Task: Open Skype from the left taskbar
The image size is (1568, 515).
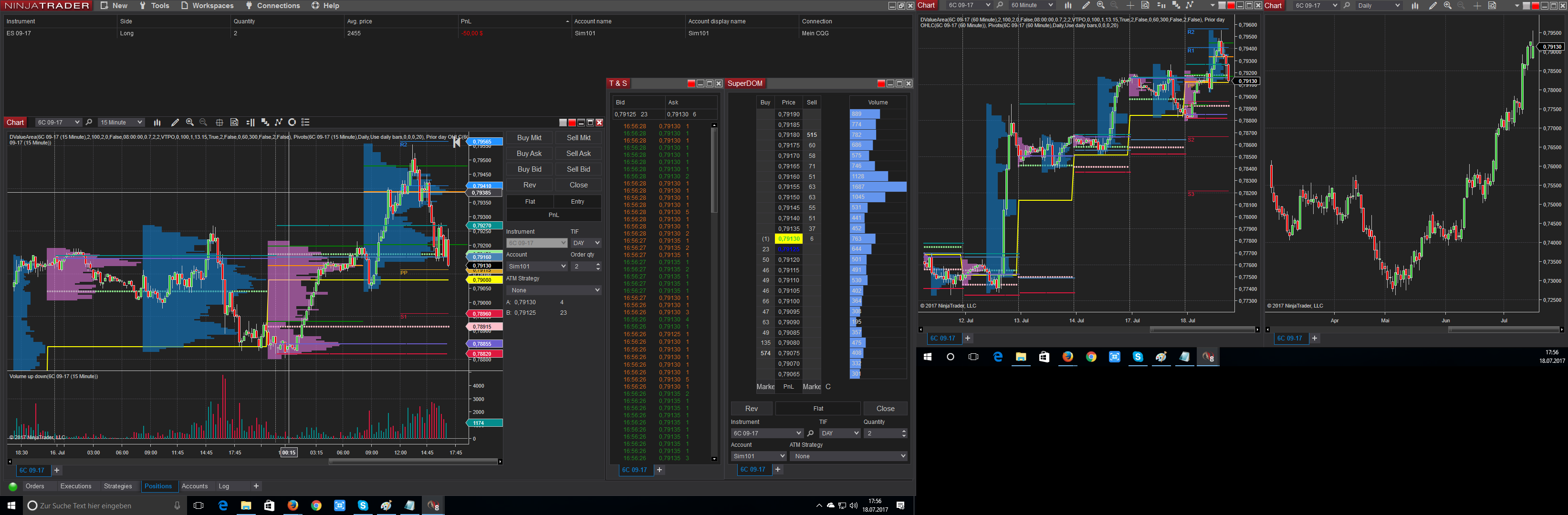Action: pos(363,505)
